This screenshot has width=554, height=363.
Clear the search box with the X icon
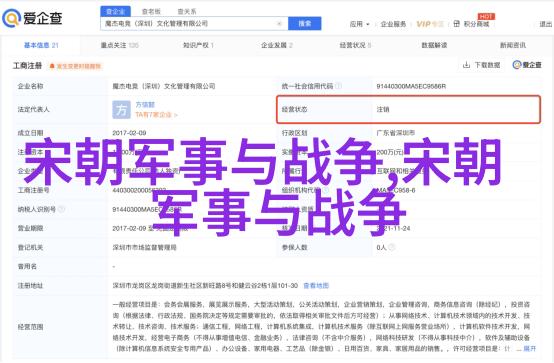279,24
